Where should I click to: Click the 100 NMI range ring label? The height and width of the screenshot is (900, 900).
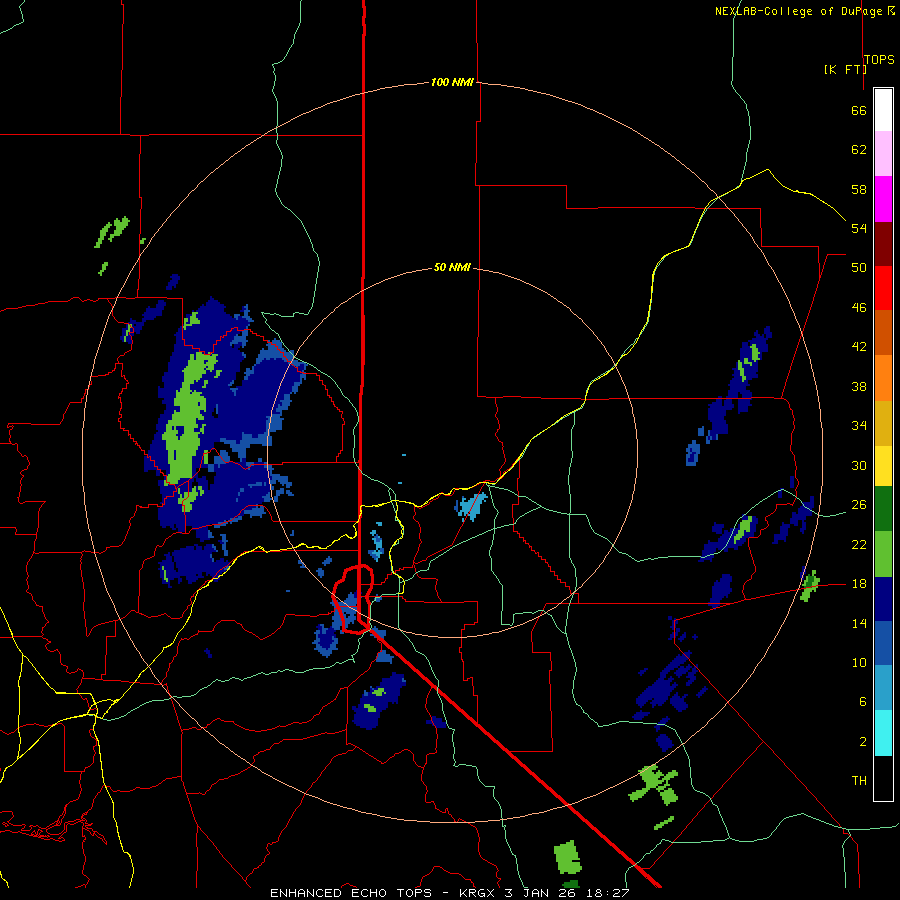pos(452,82)
